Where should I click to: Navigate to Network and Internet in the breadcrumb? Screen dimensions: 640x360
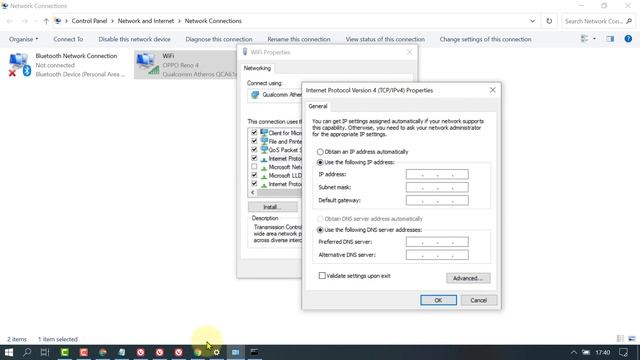click(146, 21)
